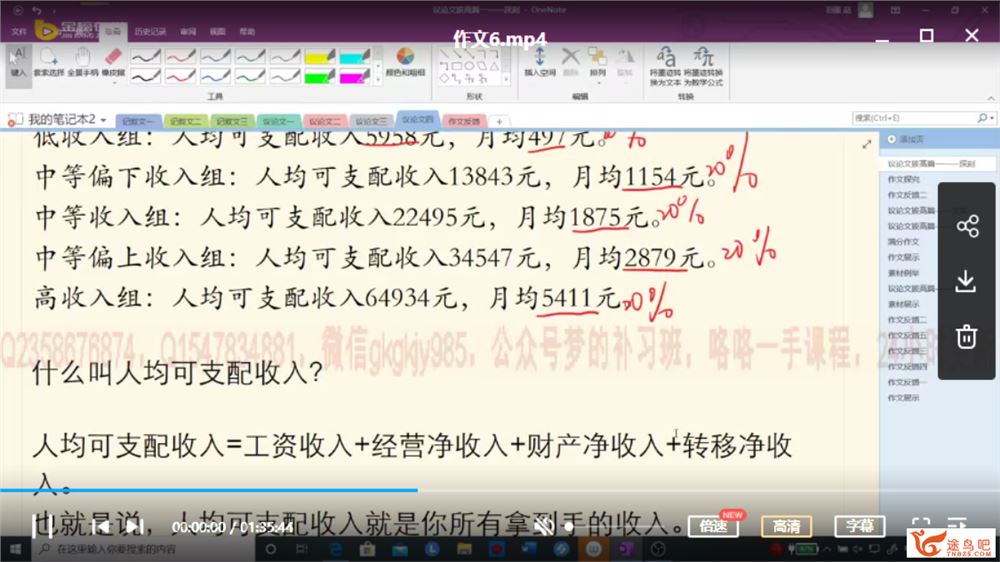Switch to the 历史记录 ribbon tab
1000x562 pixels.
(151, 31)
